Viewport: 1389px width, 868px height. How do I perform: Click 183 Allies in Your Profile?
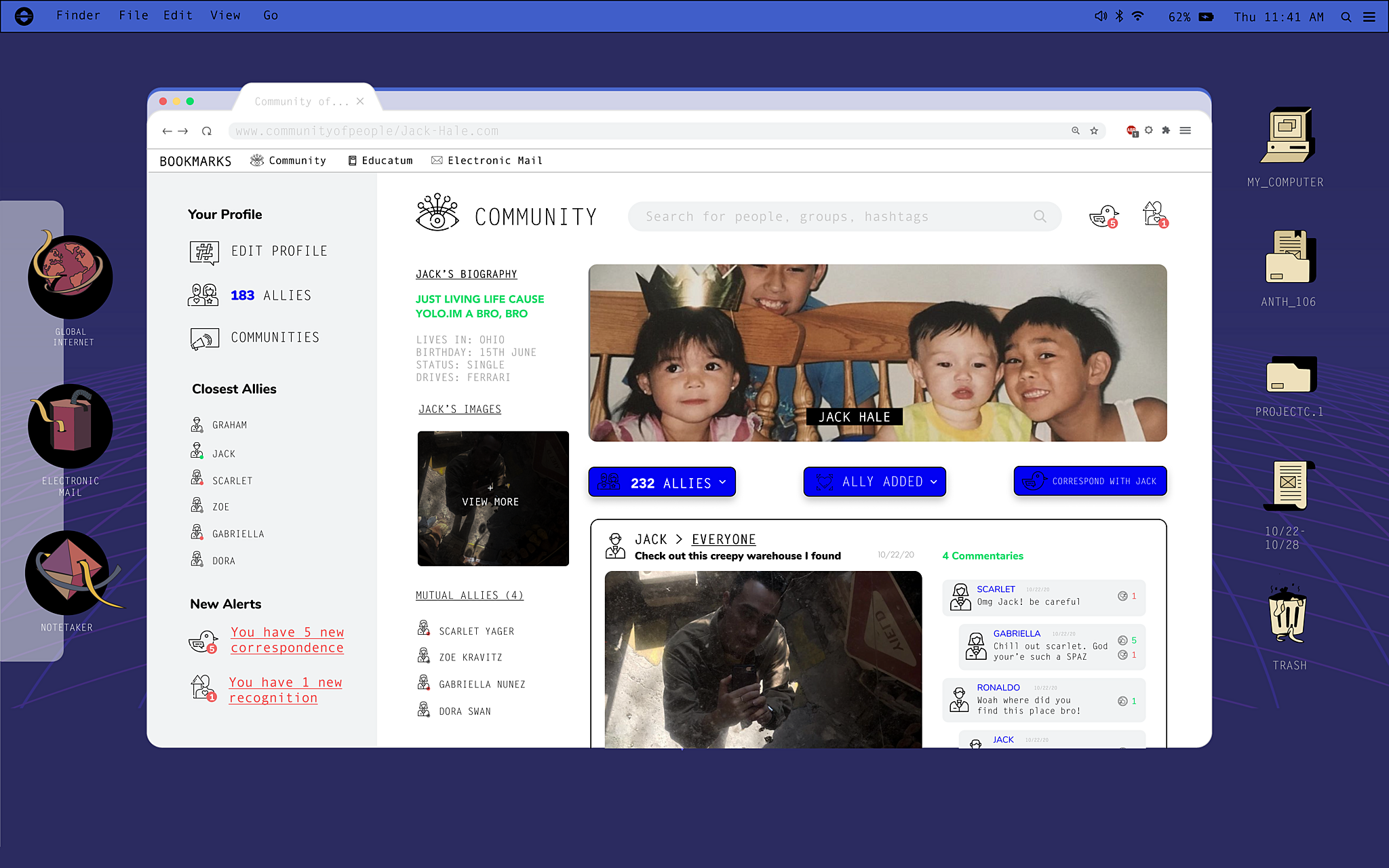click(250, 296)
